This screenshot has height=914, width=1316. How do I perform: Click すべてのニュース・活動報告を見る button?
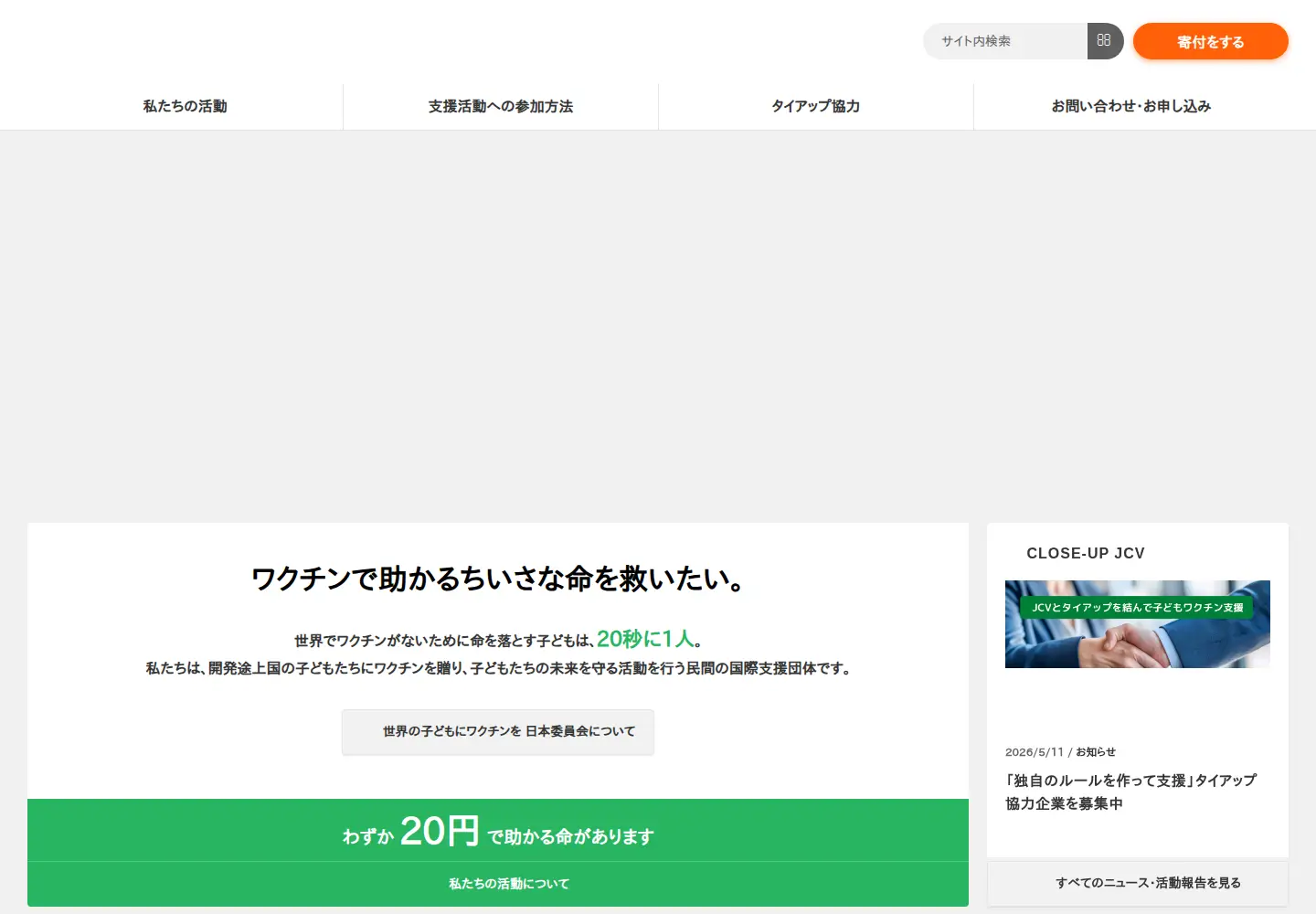(x=1138, y=883)
